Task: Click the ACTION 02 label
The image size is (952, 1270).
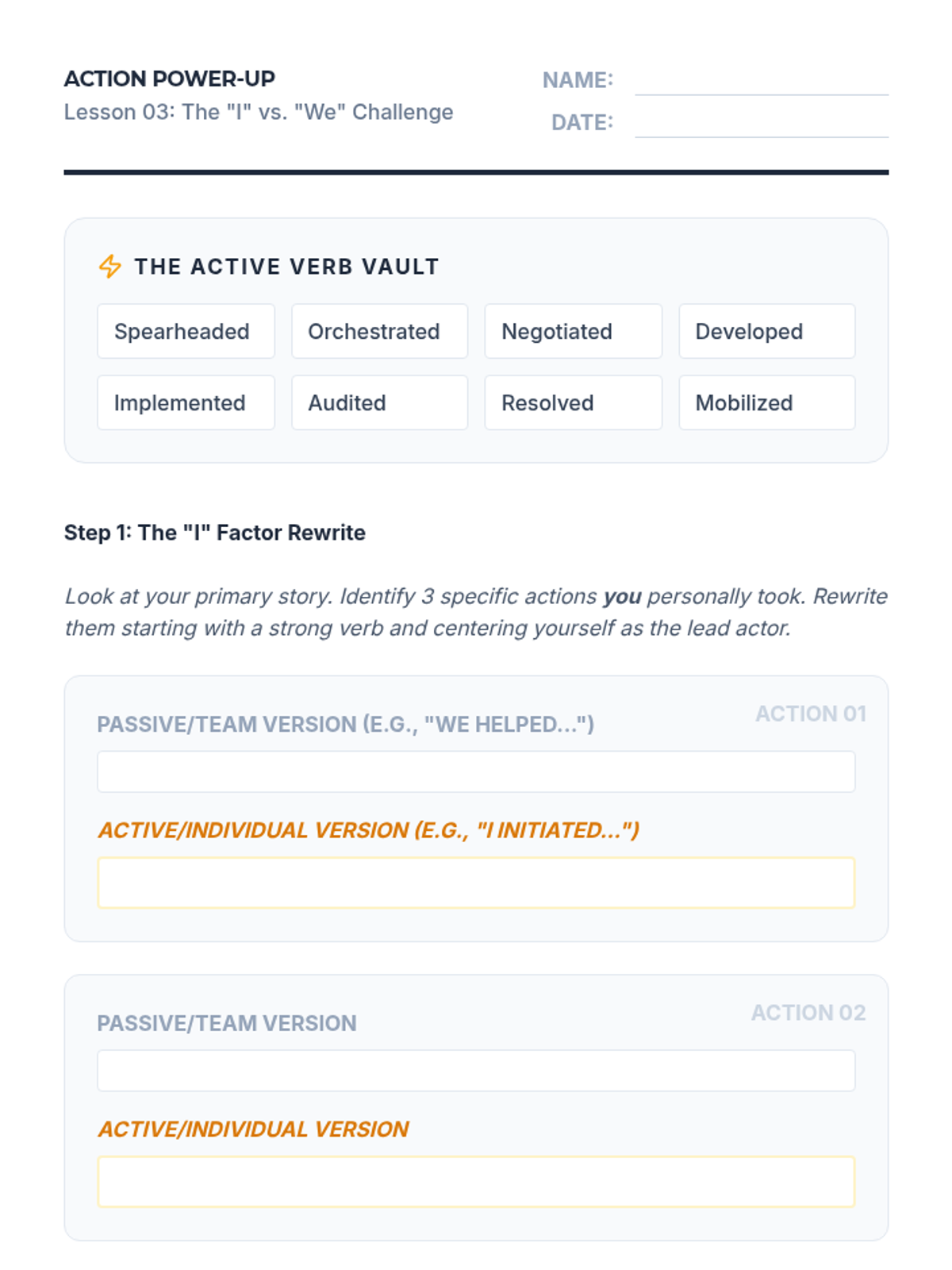Action: 808,1013
